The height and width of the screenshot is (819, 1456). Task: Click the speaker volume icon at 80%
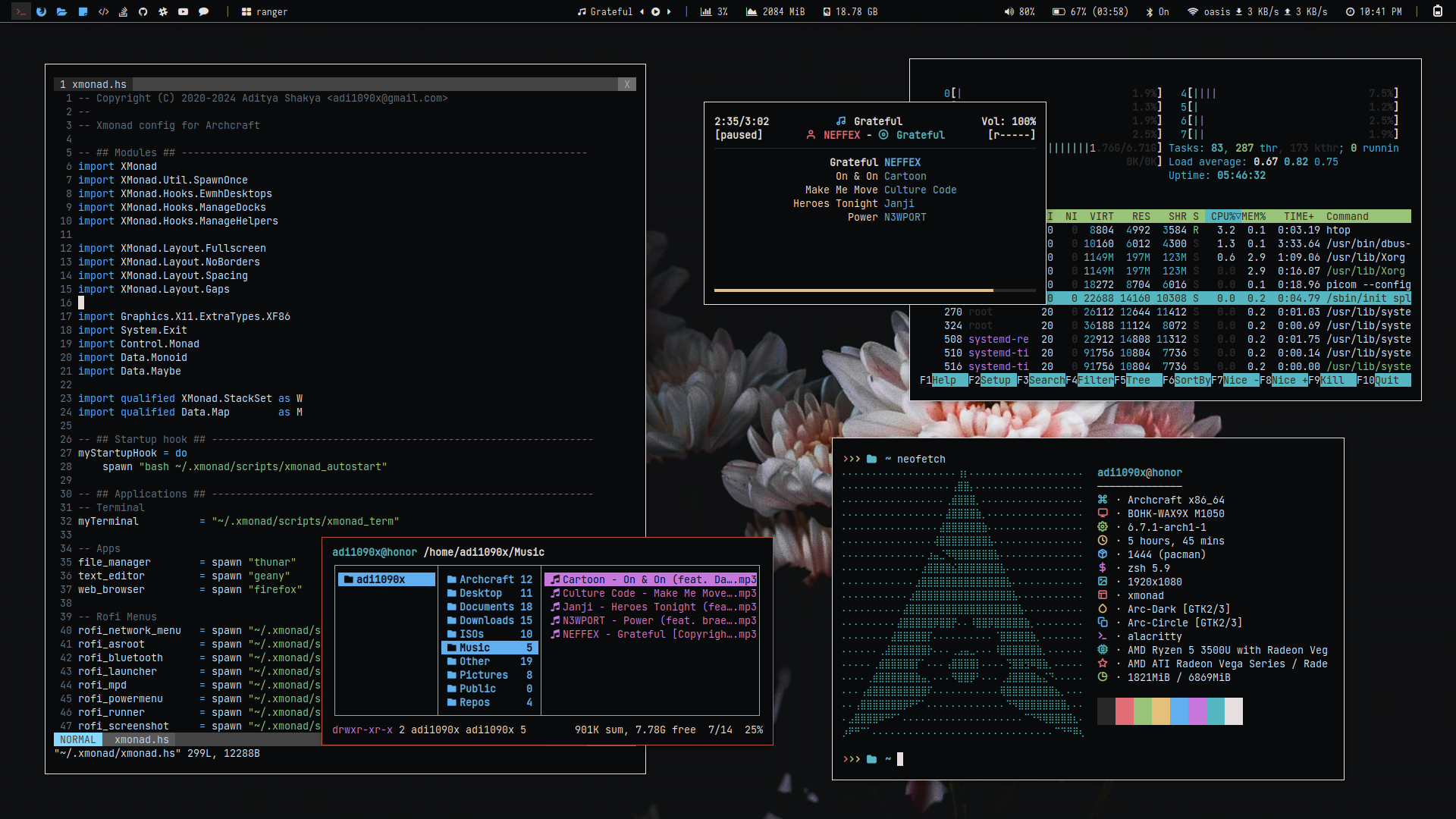1009,11
